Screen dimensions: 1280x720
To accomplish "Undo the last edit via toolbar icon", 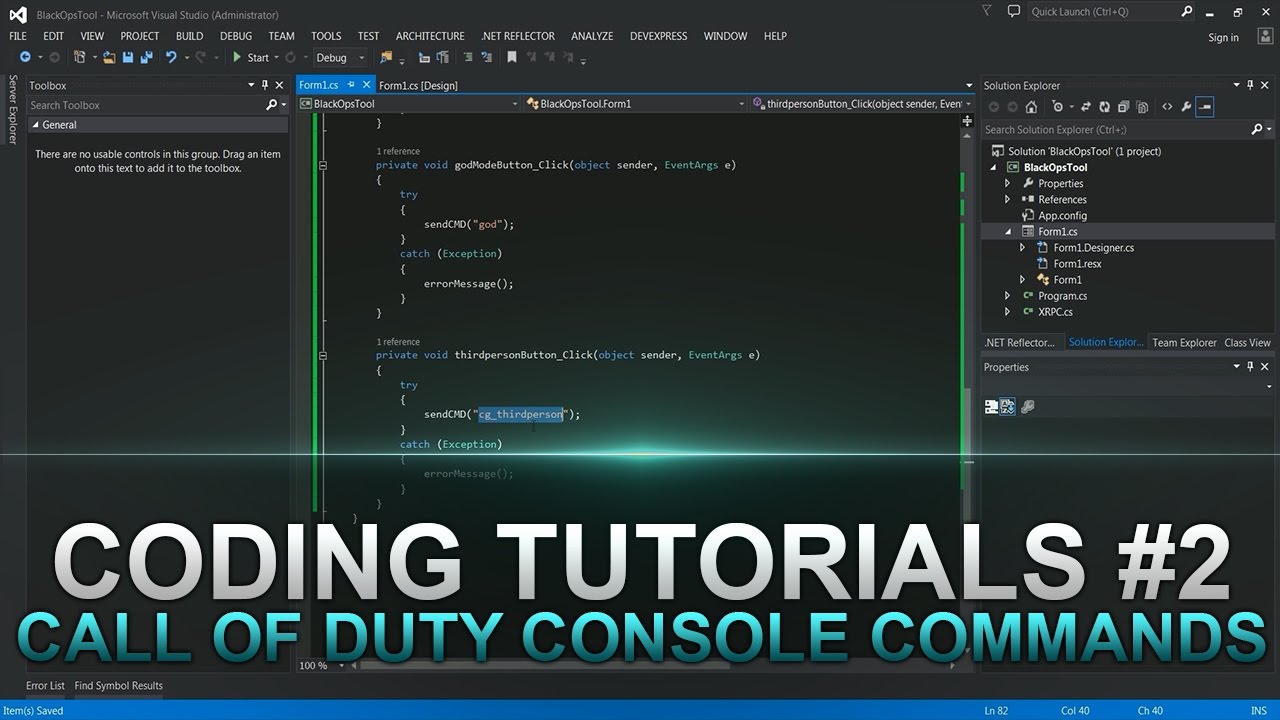I will [x=171, y=58].
